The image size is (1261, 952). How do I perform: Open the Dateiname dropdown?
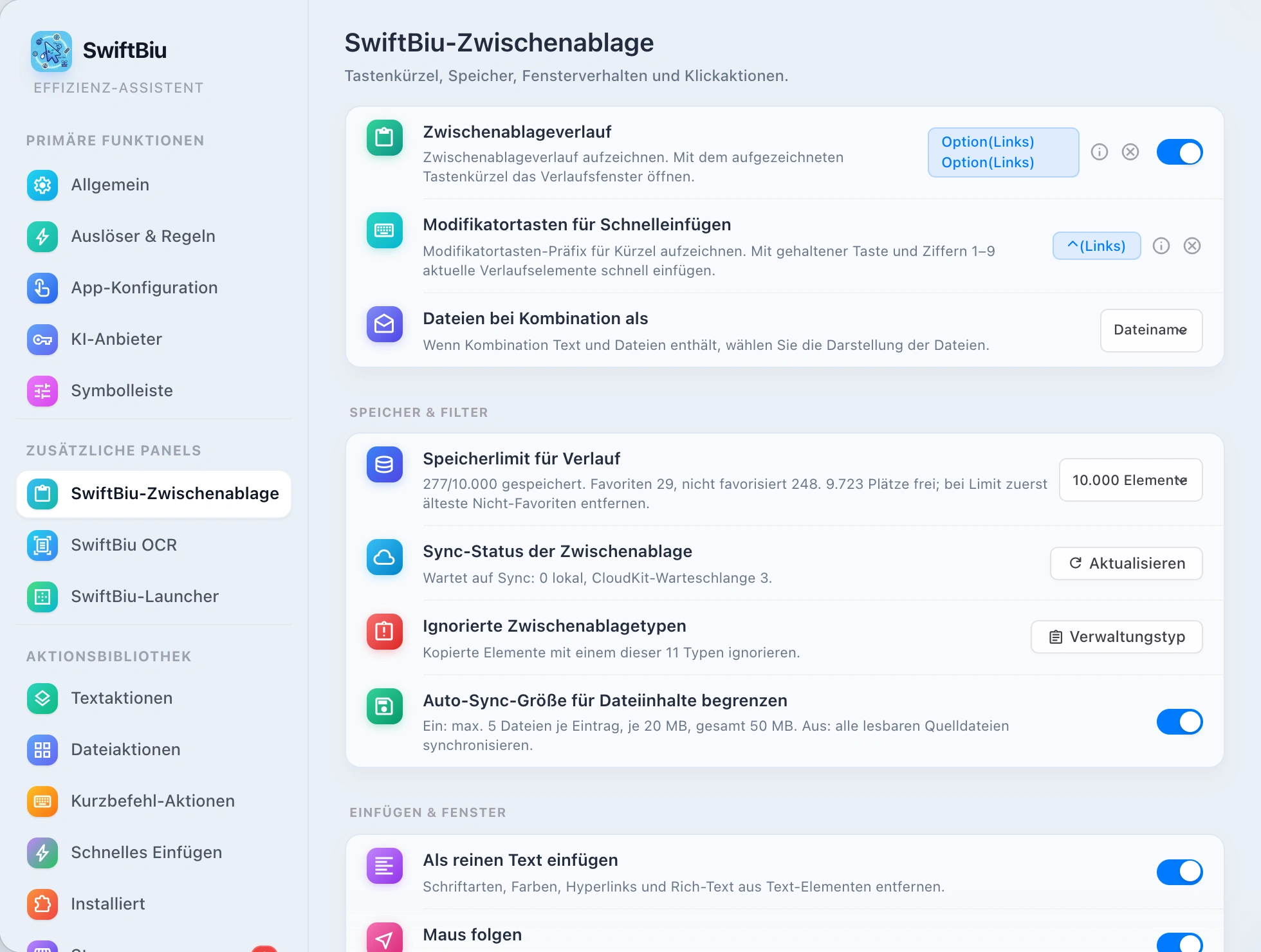pos(1152,331)
